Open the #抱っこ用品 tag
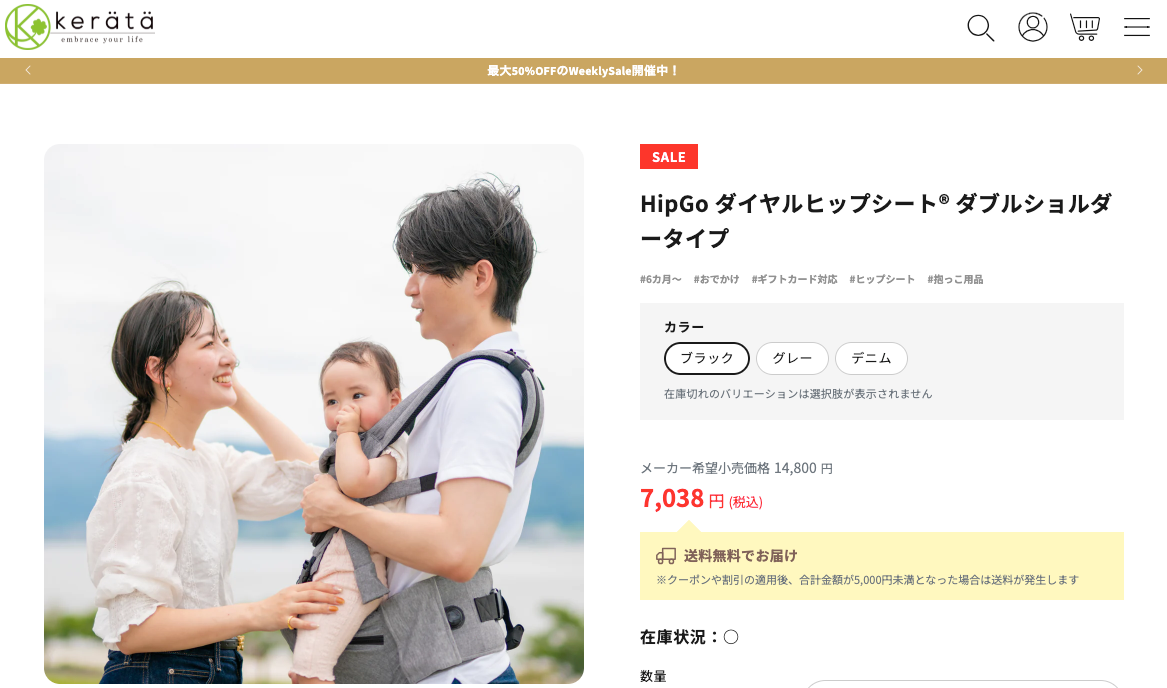The height and width of the screenshot is (688, 1167). (955, 279)
